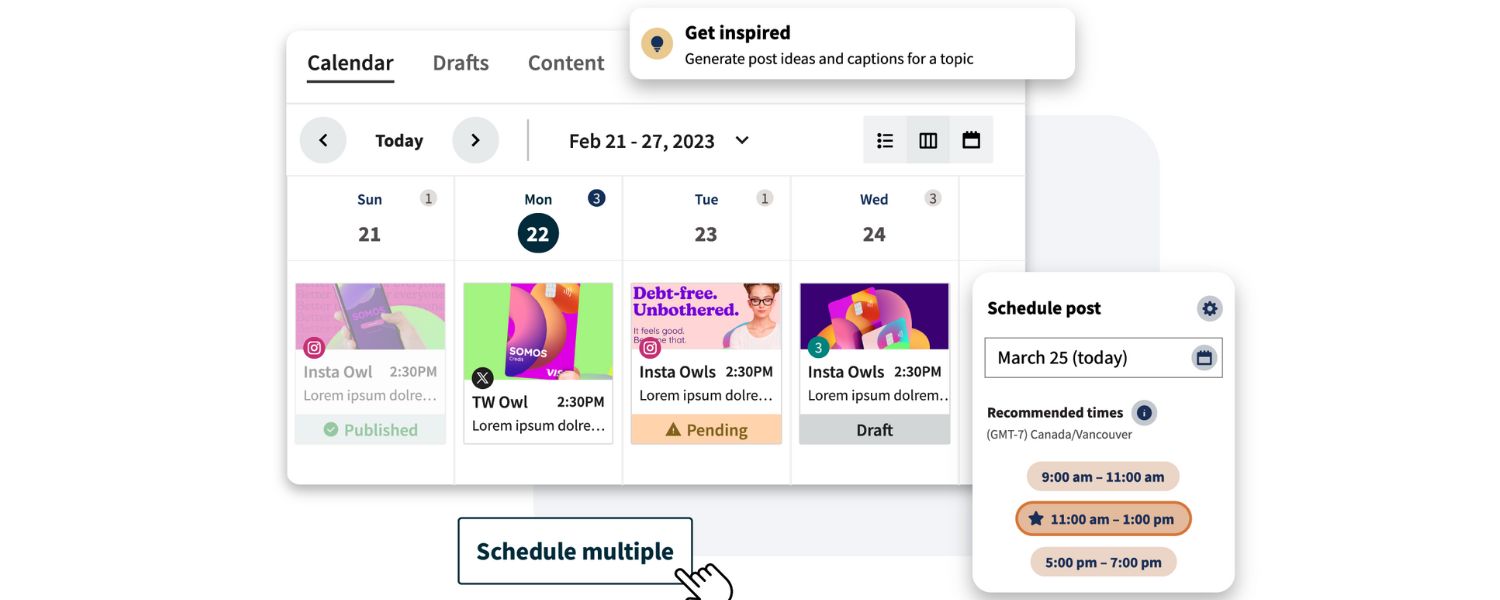Image resolution: width=1500 pixels, height=600 pixels.
Task: Expand the Feb 21 - 27 date dropdown
Action: coord(741,140)
